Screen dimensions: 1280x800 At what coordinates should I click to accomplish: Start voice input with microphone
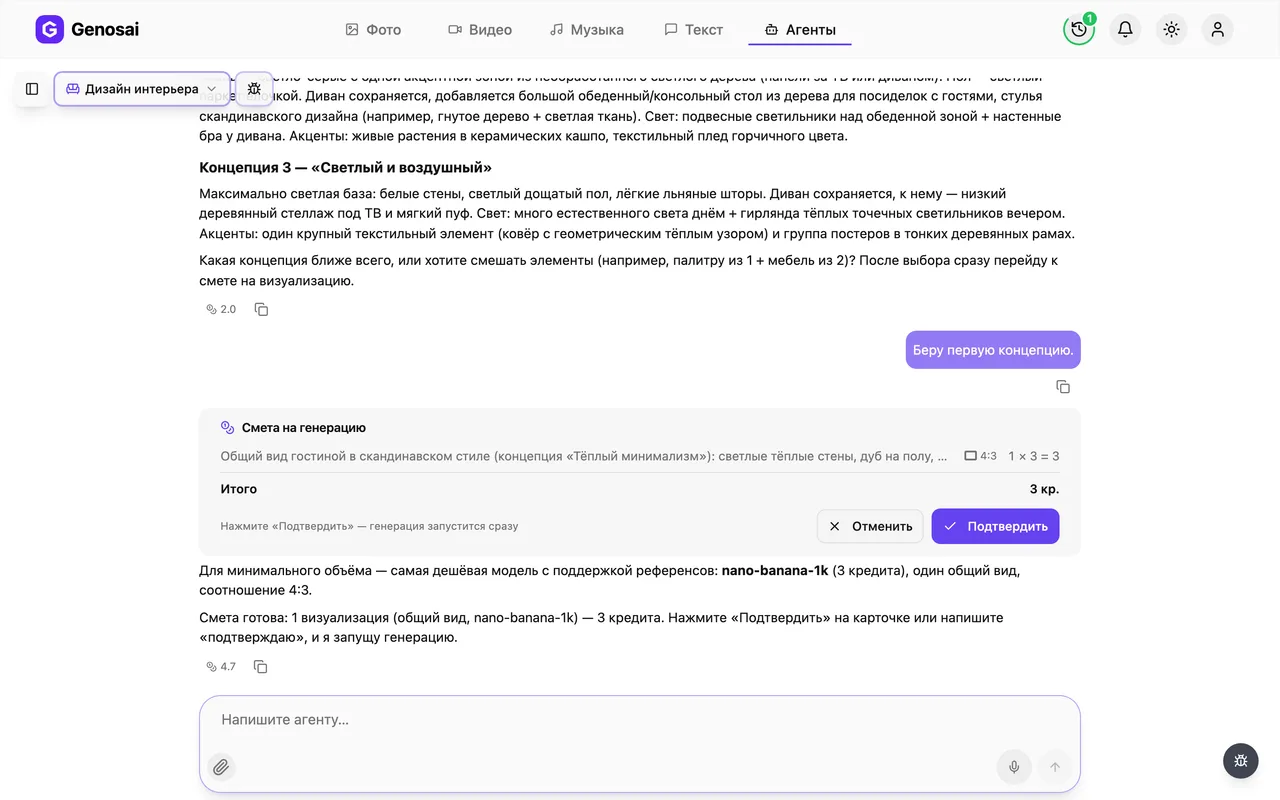(1014, 767)
